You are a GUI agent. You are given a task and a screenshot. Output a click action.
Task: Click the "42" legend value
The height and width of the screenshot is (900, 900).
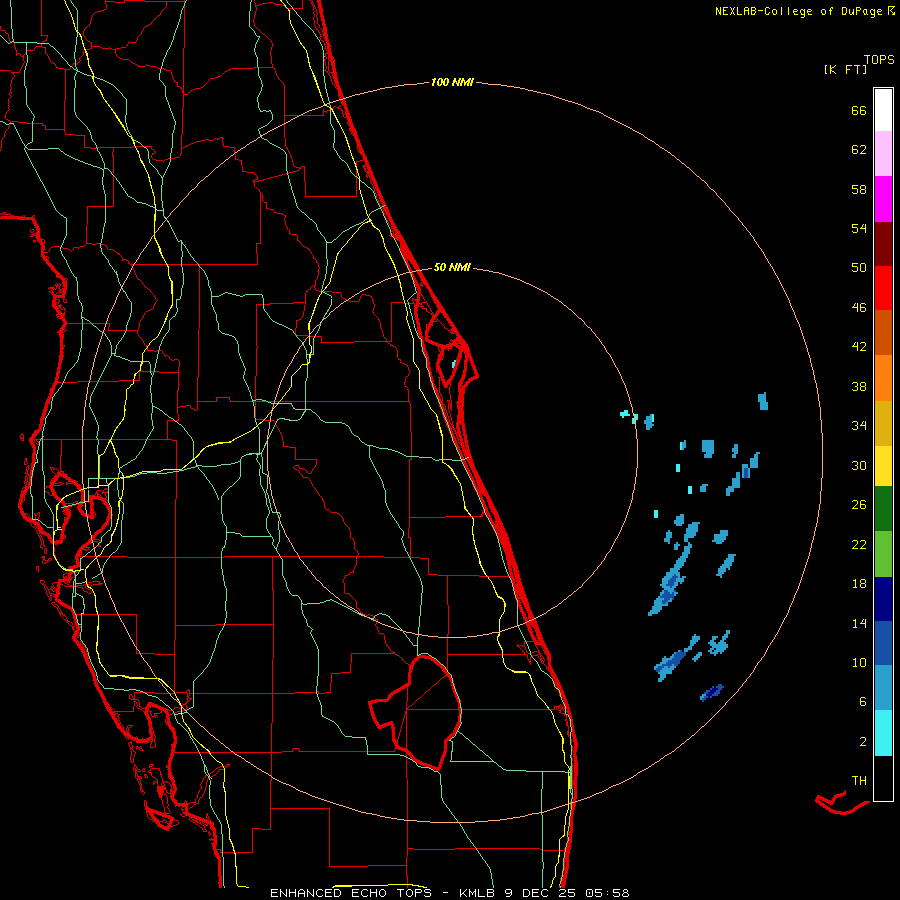pyautogui.click(x=859, y=347)
